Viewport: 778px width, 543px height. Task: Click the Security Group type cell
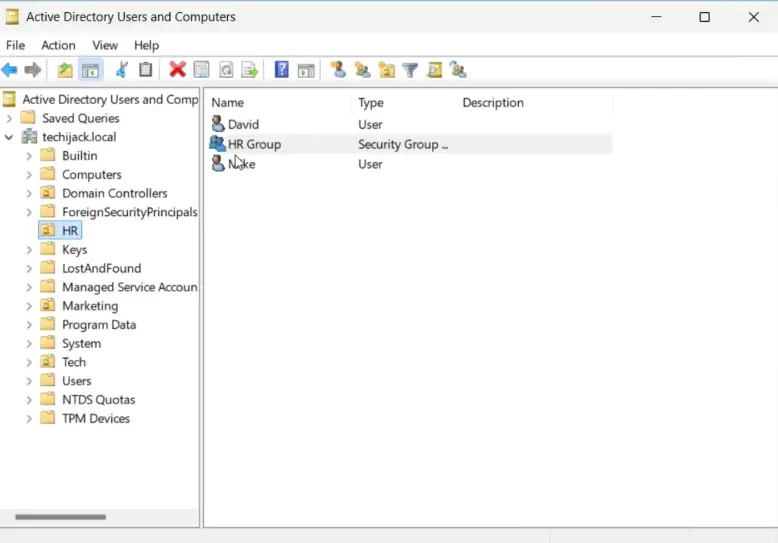tap(403, 144)
